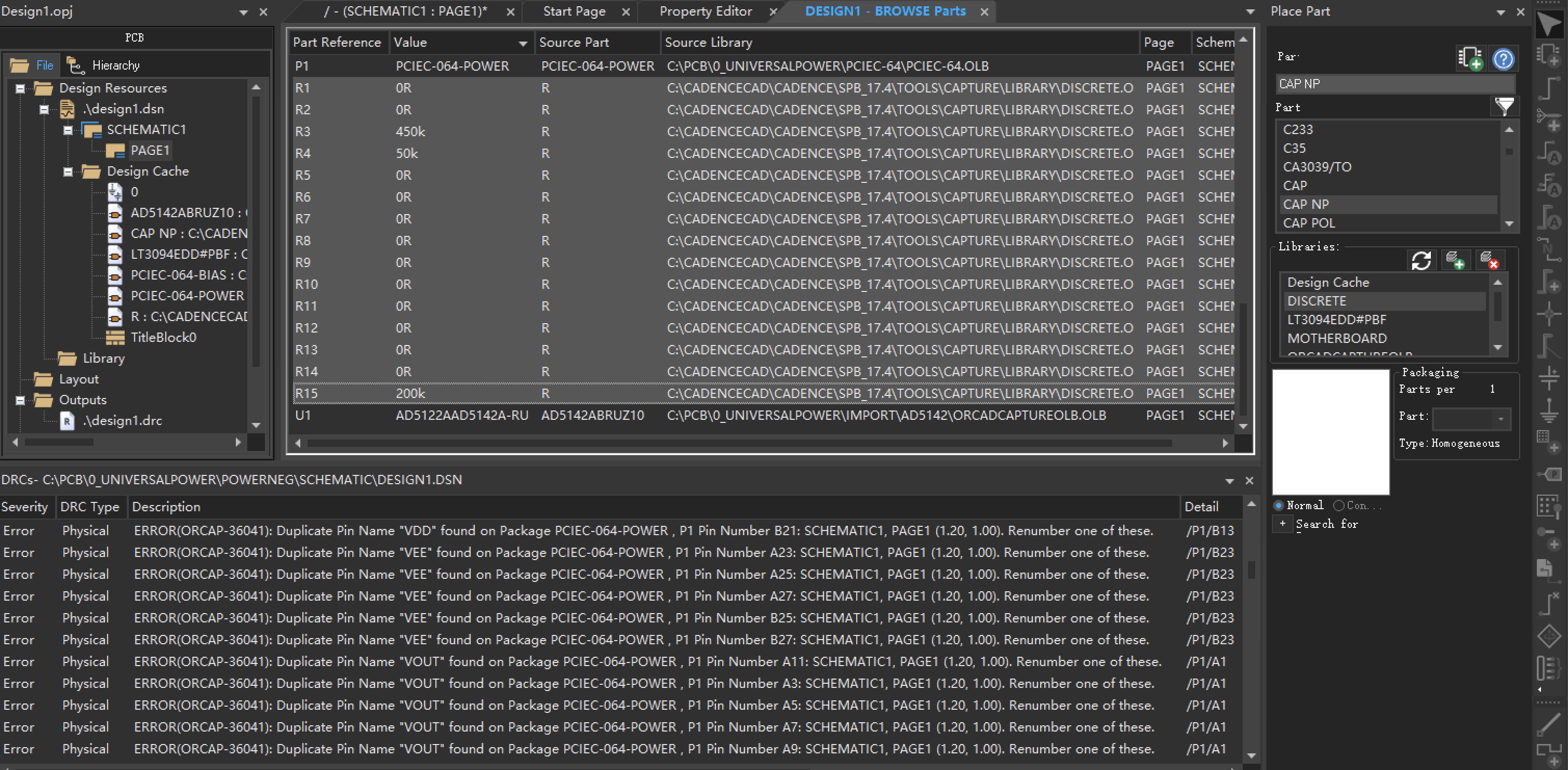
Task: Click the Remove Library icon
Action: point(1489,260)
